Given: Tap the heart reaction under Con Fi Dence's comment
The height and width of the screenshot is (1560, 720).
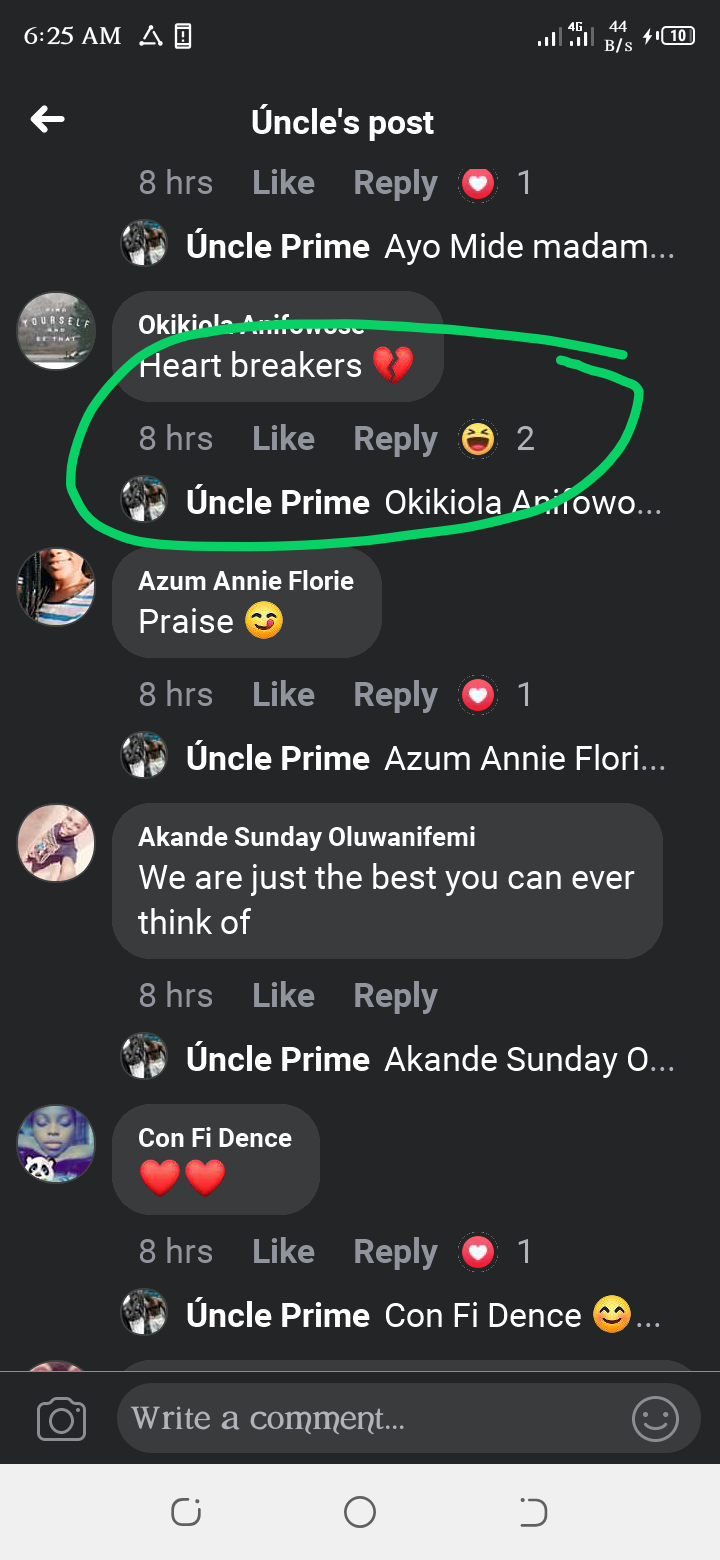Looking at the screenshot, I should pos(478,1251).
